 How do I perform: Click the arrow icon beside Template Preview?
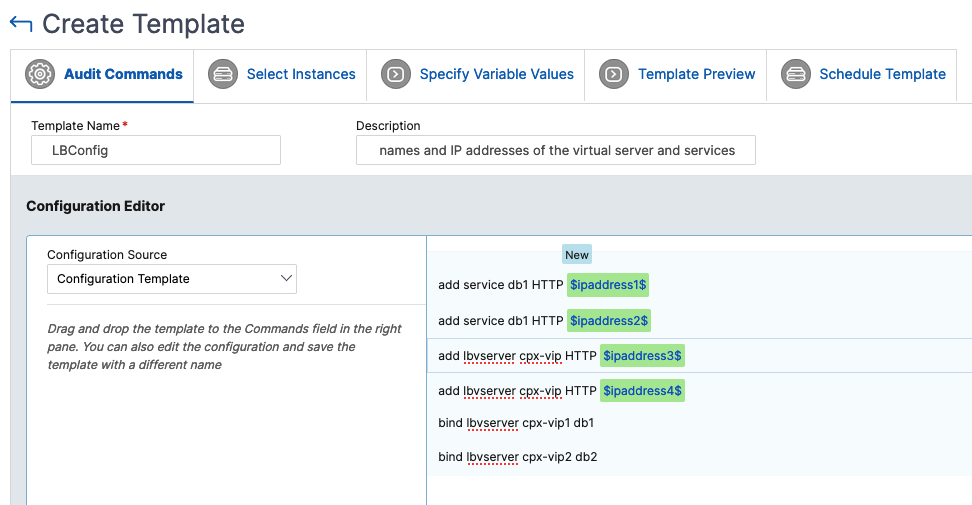[614, 74]
